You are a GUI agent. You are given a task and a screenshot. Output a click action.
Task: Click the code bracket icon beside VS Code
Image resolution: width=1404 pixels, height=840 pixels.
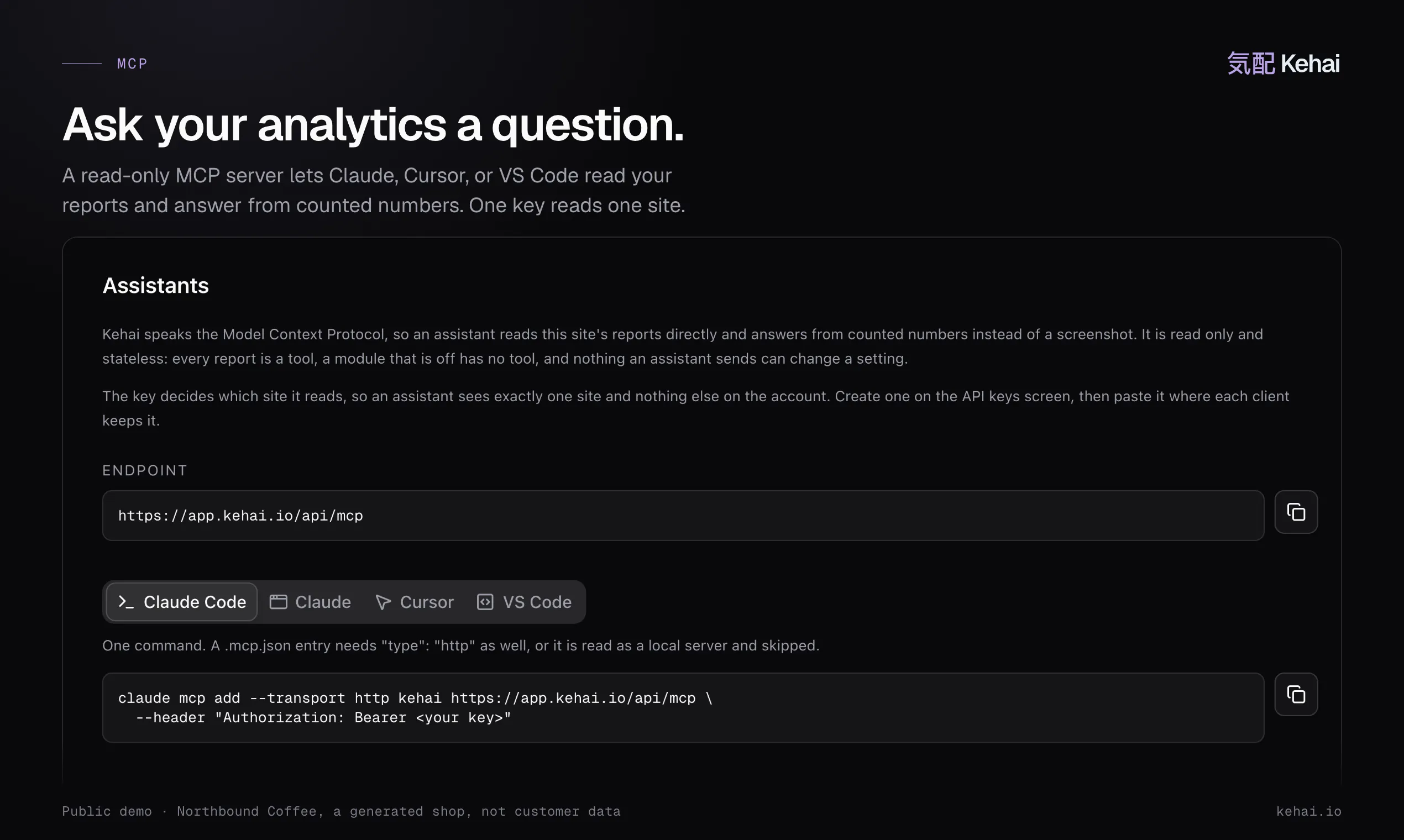(x=485, y=602)
